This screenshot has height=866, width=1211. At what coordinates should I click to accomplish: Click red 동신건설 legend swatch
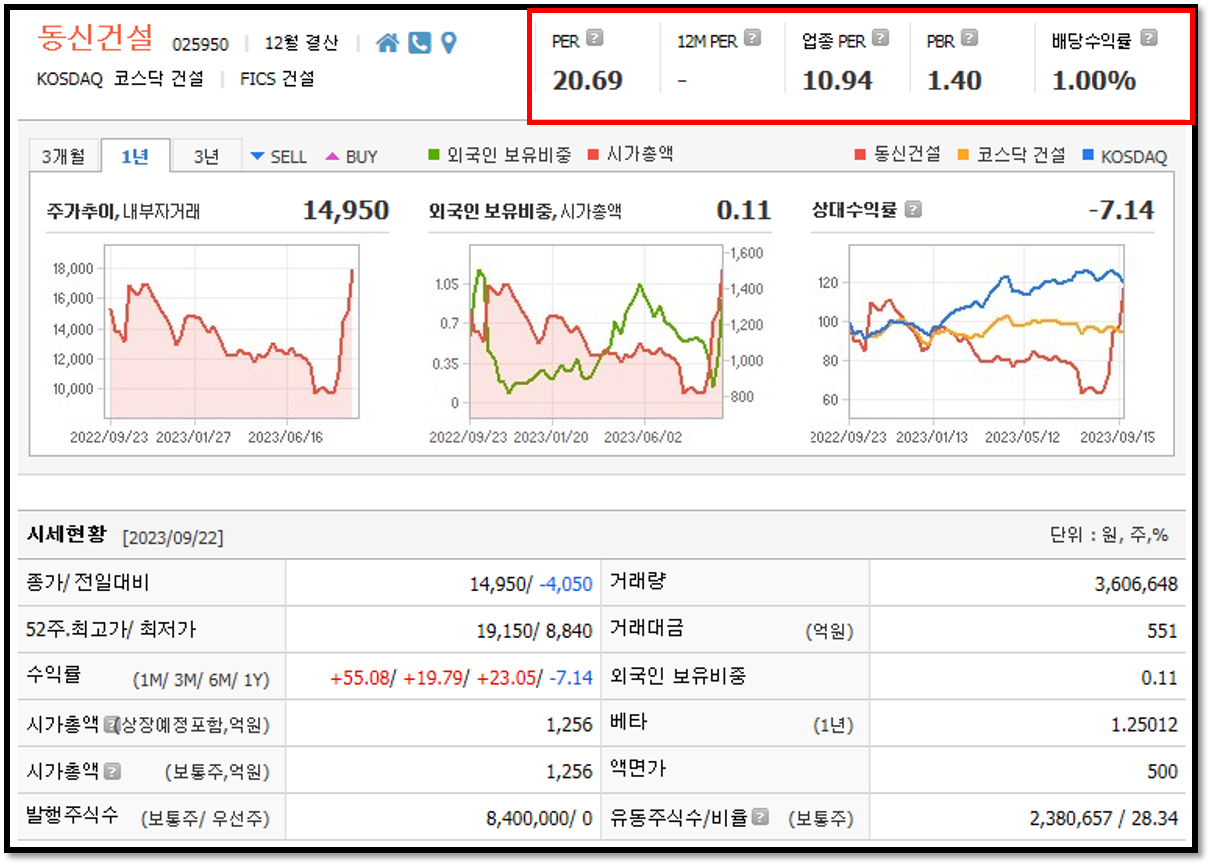(861, 155)
